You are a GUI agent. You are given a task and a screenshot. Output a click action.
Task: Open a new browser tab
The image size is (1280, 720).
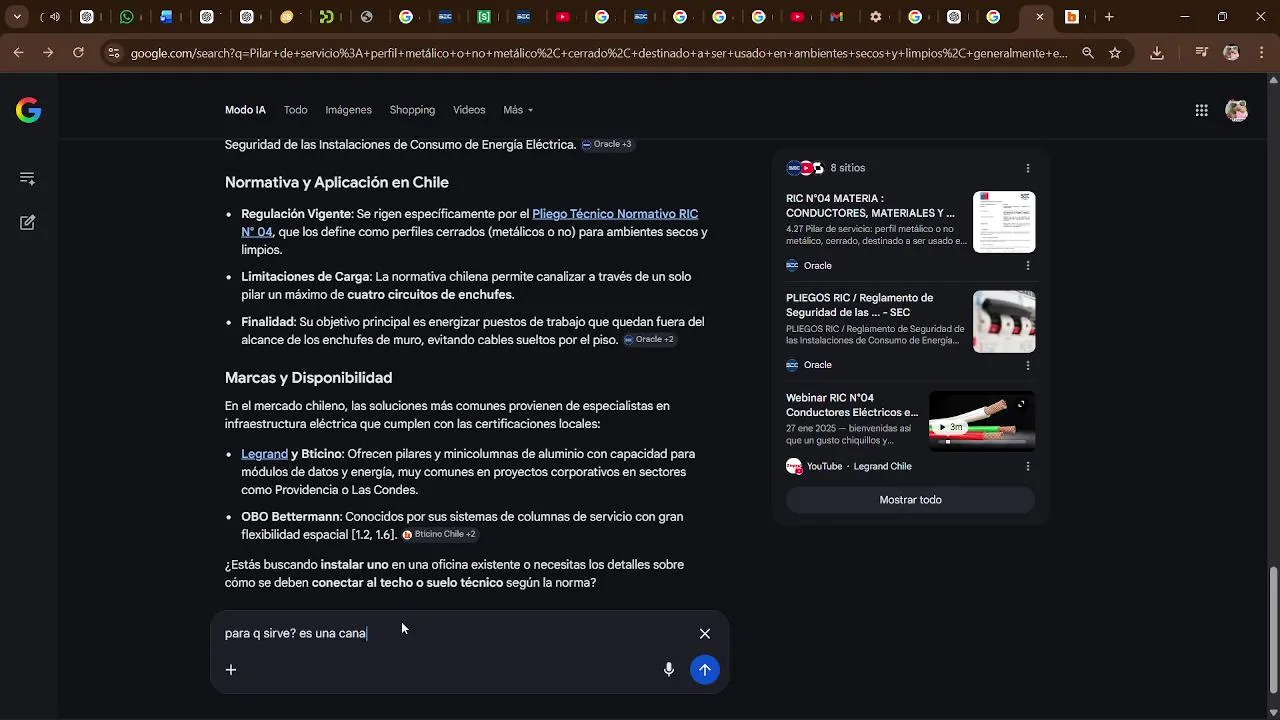click(1109, 17)
